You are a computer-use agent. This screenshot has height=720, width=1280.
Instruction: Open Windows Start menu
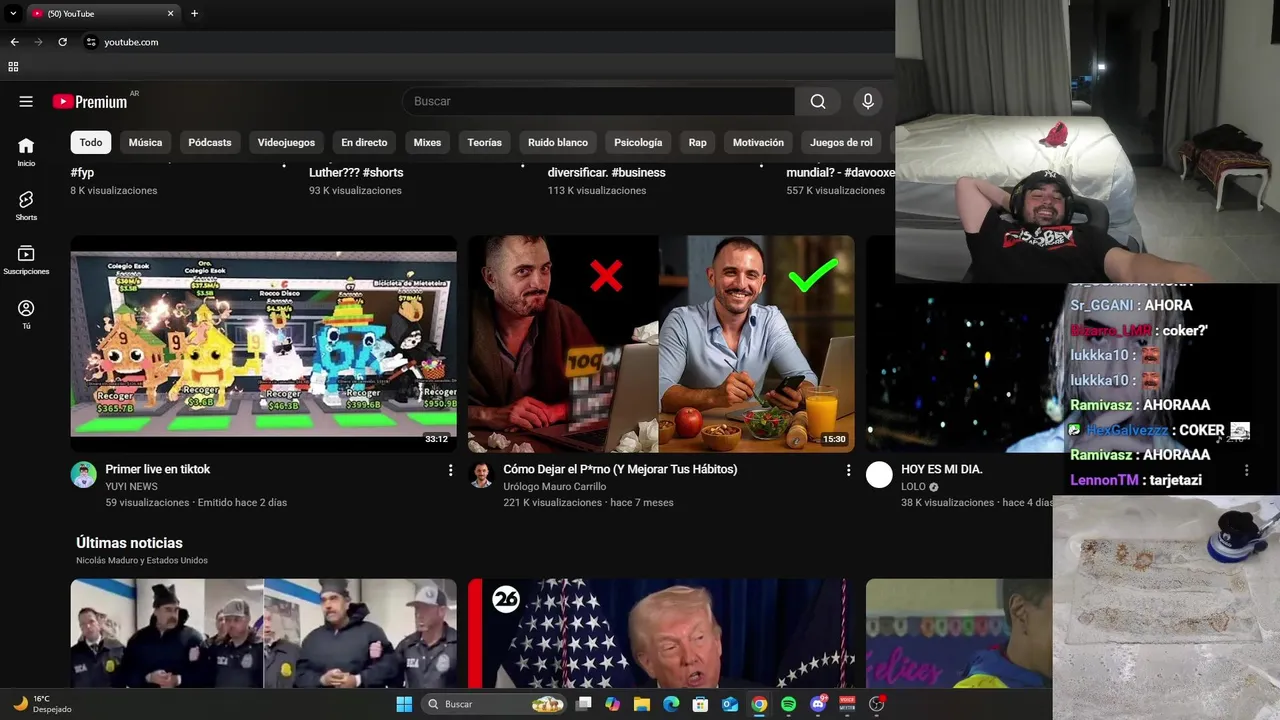pyautogui.click(x=404, y=704)
